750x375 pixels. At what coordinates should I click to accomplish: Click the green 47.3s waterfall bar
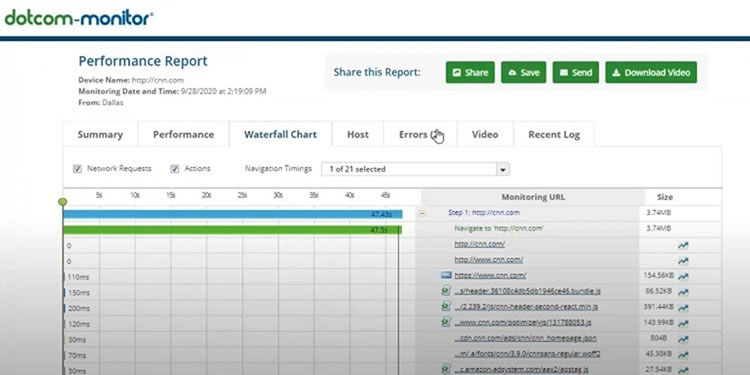click(232, 230)
